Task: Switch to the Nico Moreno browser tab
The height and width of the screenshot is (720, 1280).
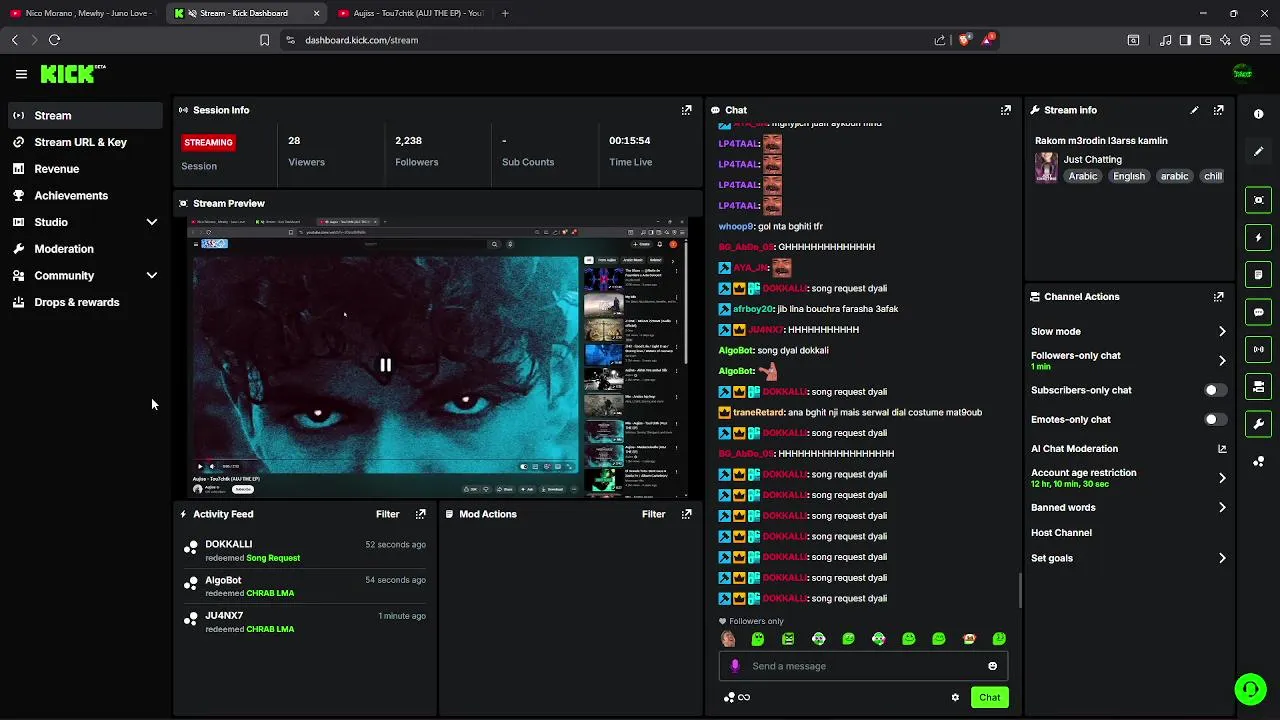Action: pos(83,13)
